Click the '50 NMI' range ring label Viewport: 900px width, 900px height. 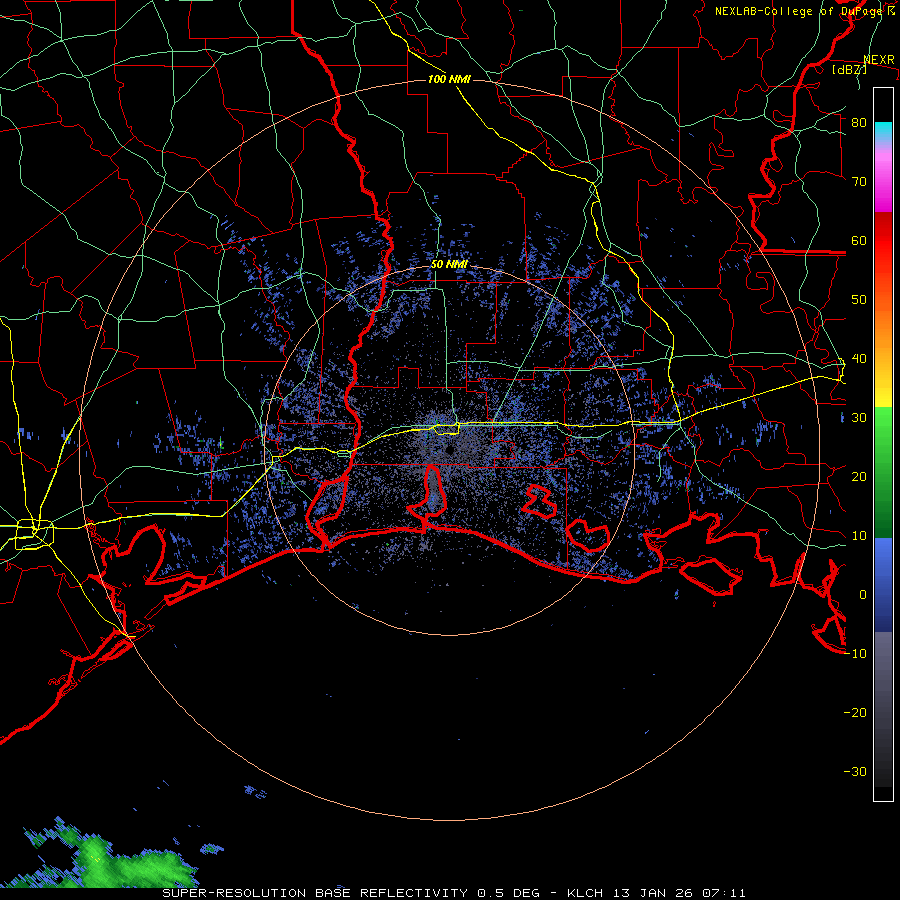[449, 265]
